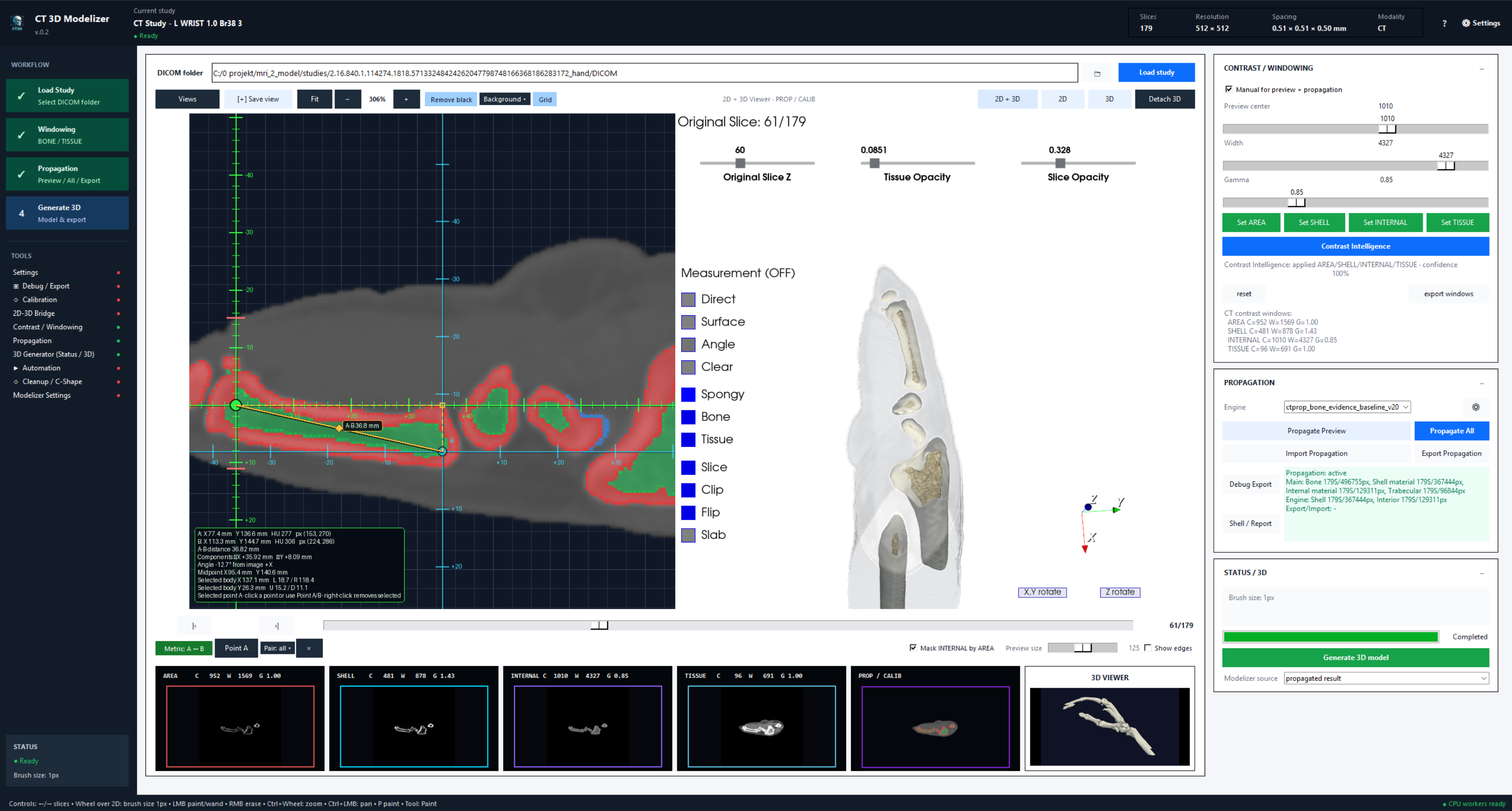Toggle Manual for preview + propagation checkbox
The height and width of the screenshot is (811, 1512).
1228,89
